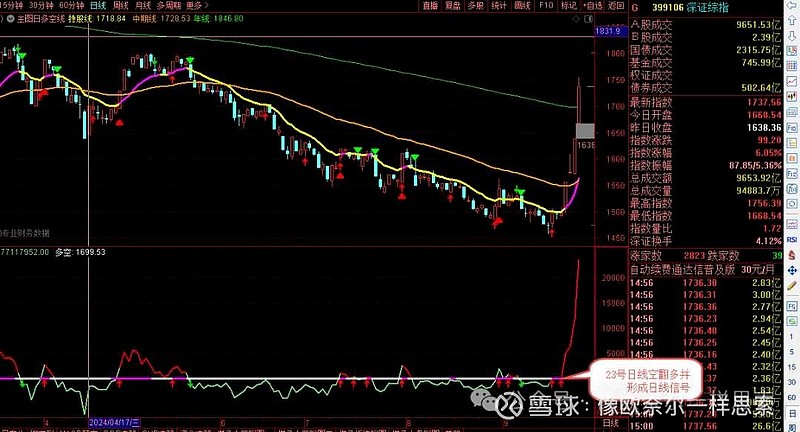Click the 持股线 1718.84 legend value
800x432 pixels.
click(x=97, y=19)
